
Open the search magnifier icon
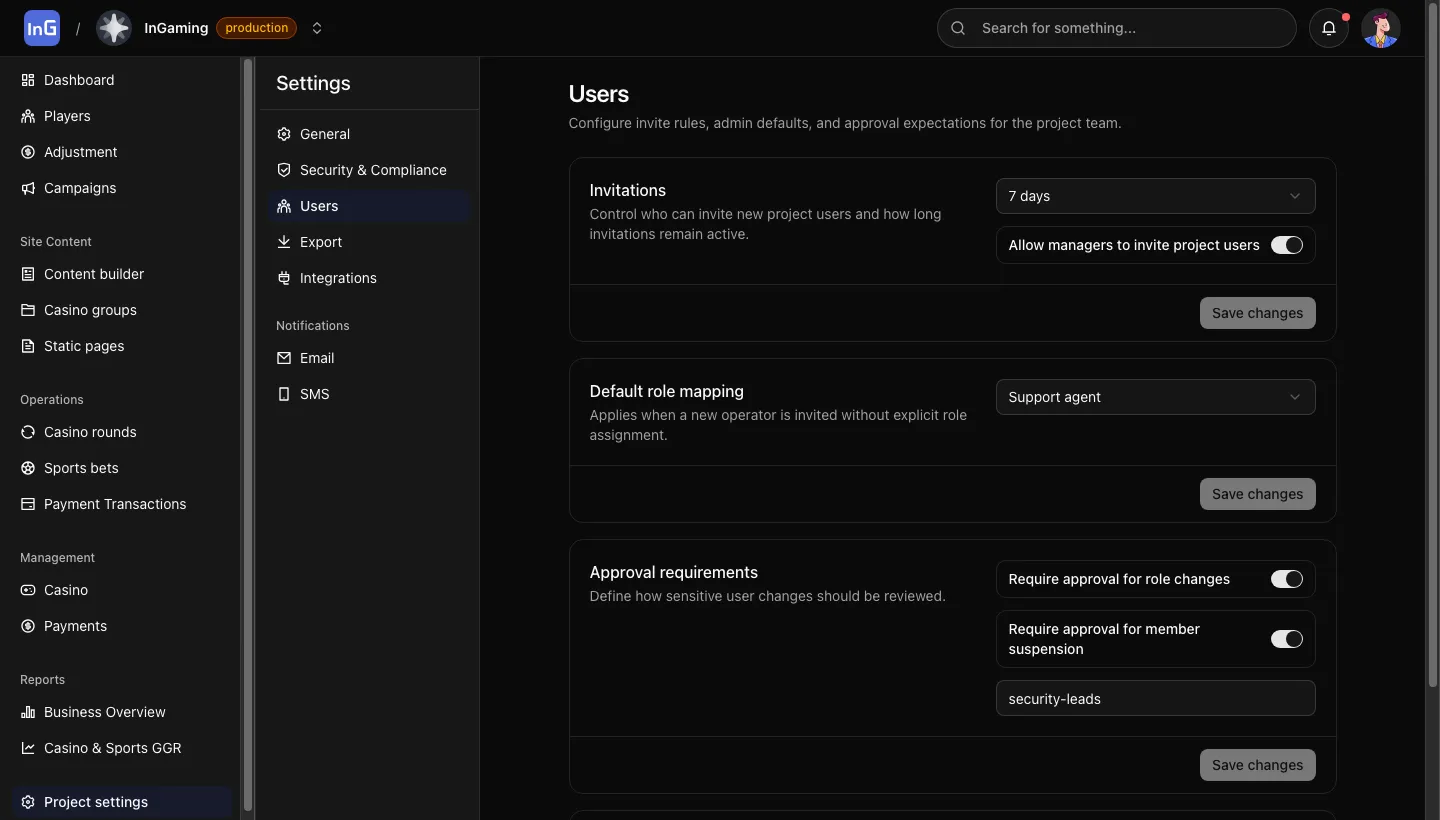tap(958, 28)
